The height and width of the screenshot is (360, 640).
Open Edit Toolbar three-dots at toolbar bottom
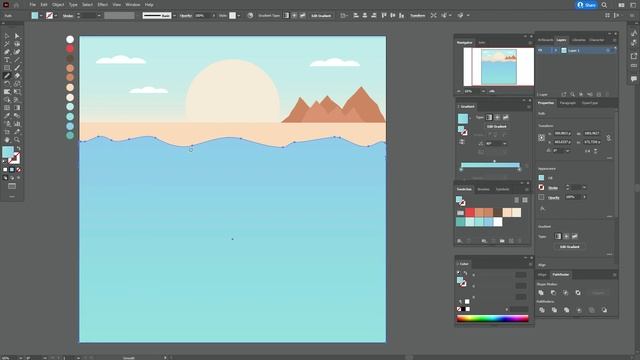click(12, 197)
